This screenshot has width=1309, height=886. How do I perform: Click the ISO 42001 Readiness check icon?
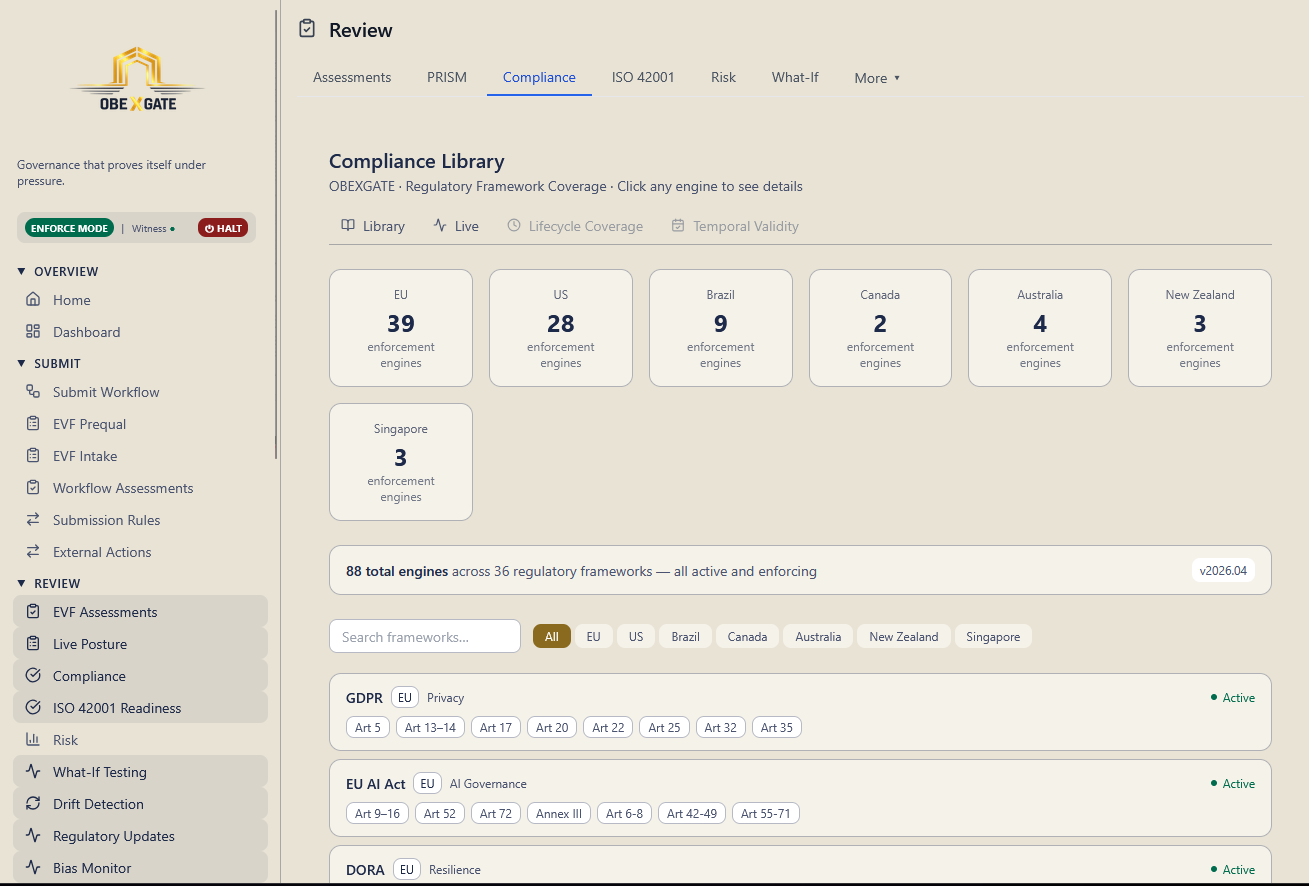(33, 708)
